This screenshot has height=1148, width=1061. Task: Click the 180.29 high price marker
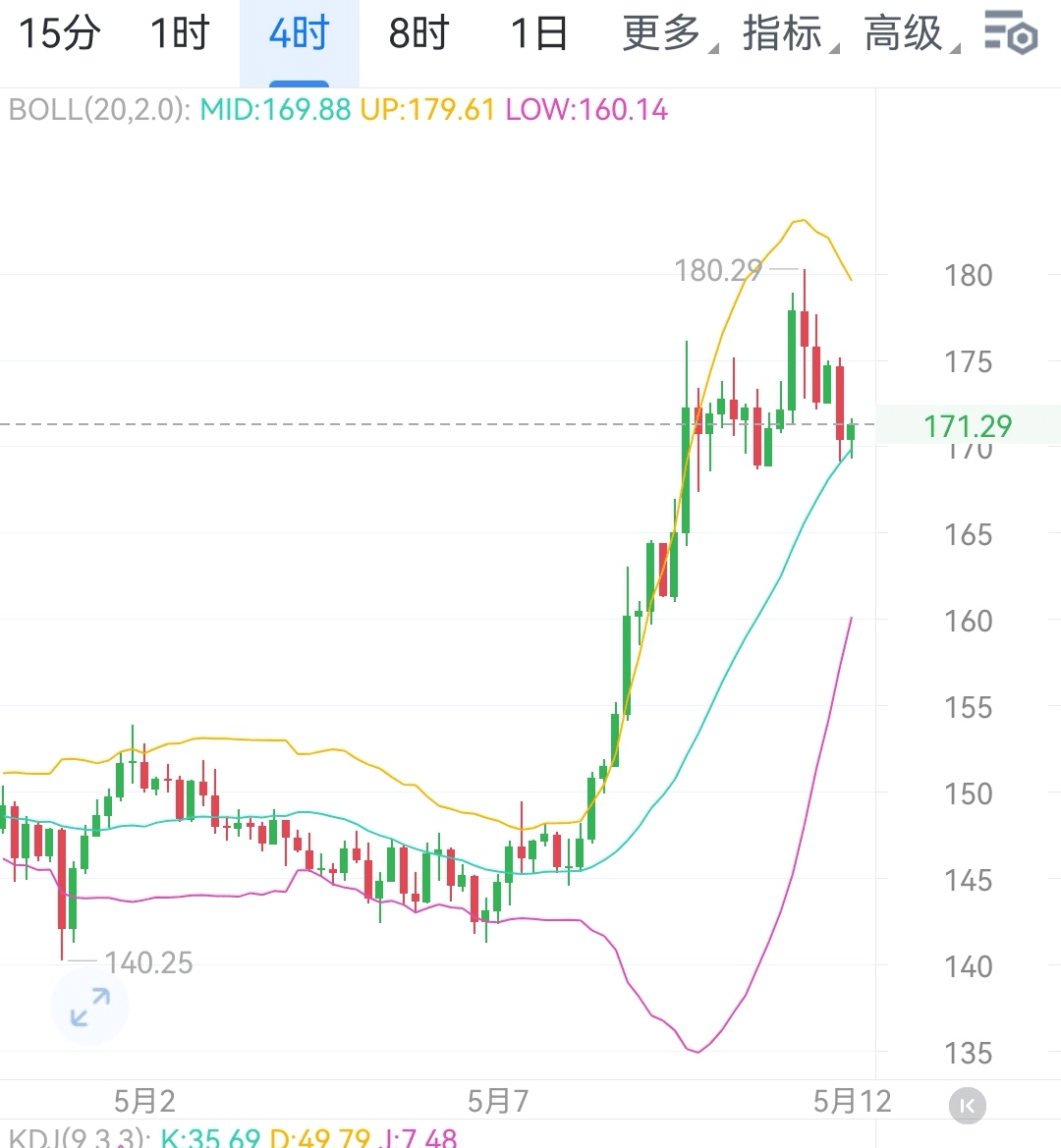coord(718,271)
